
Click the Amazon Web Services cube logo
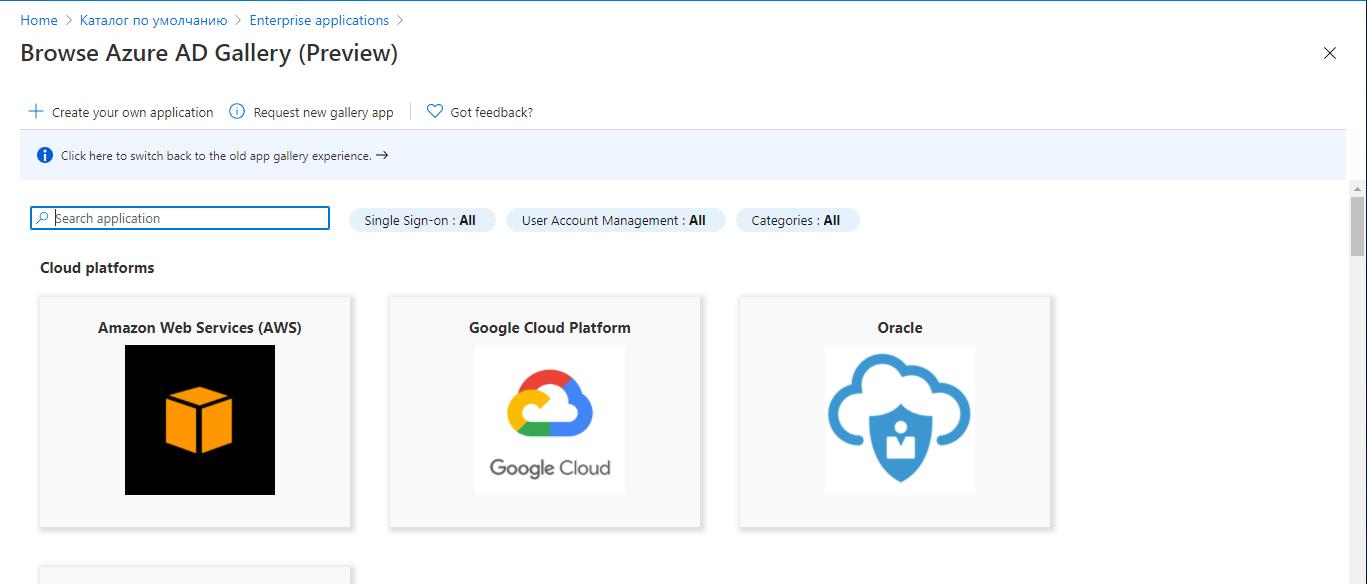(x=199, y=420)
